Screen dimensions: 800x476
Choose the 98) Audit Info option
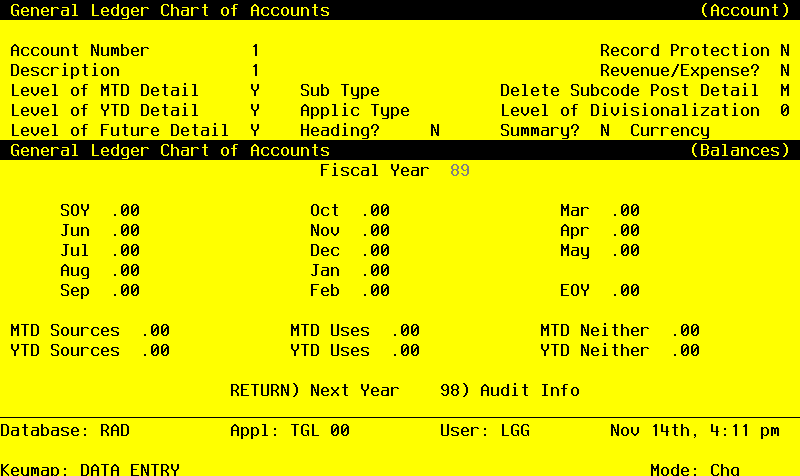click(x=510, y=390)
